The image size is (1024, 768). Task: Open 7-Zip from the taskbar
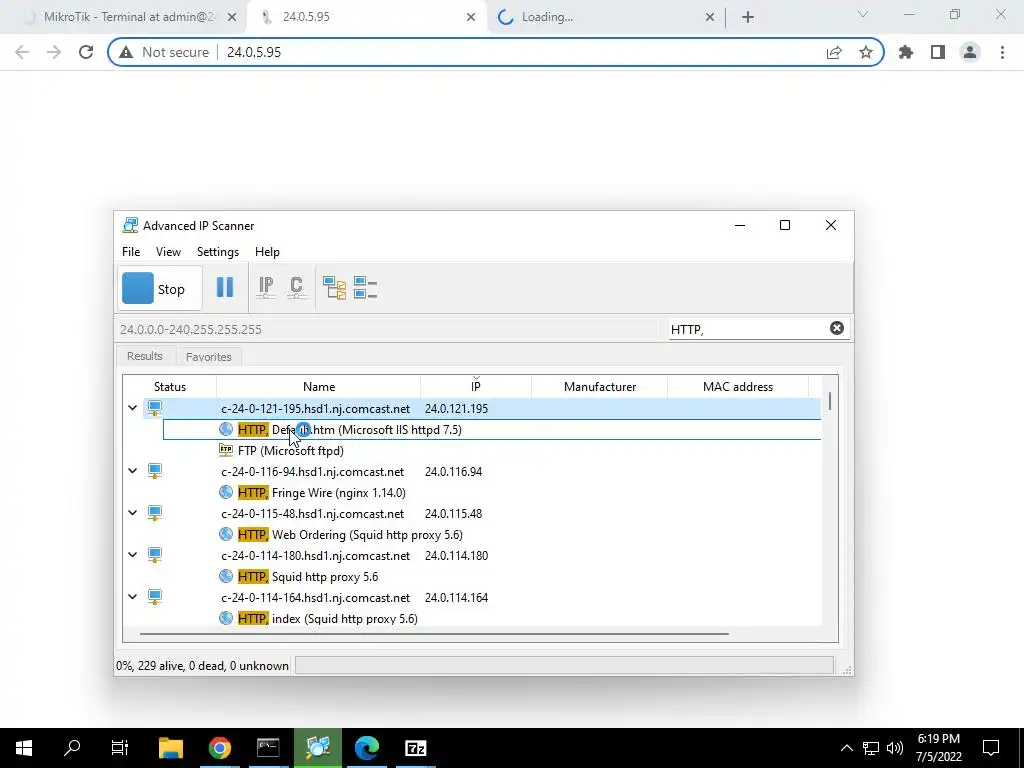[x=415, y=748]
